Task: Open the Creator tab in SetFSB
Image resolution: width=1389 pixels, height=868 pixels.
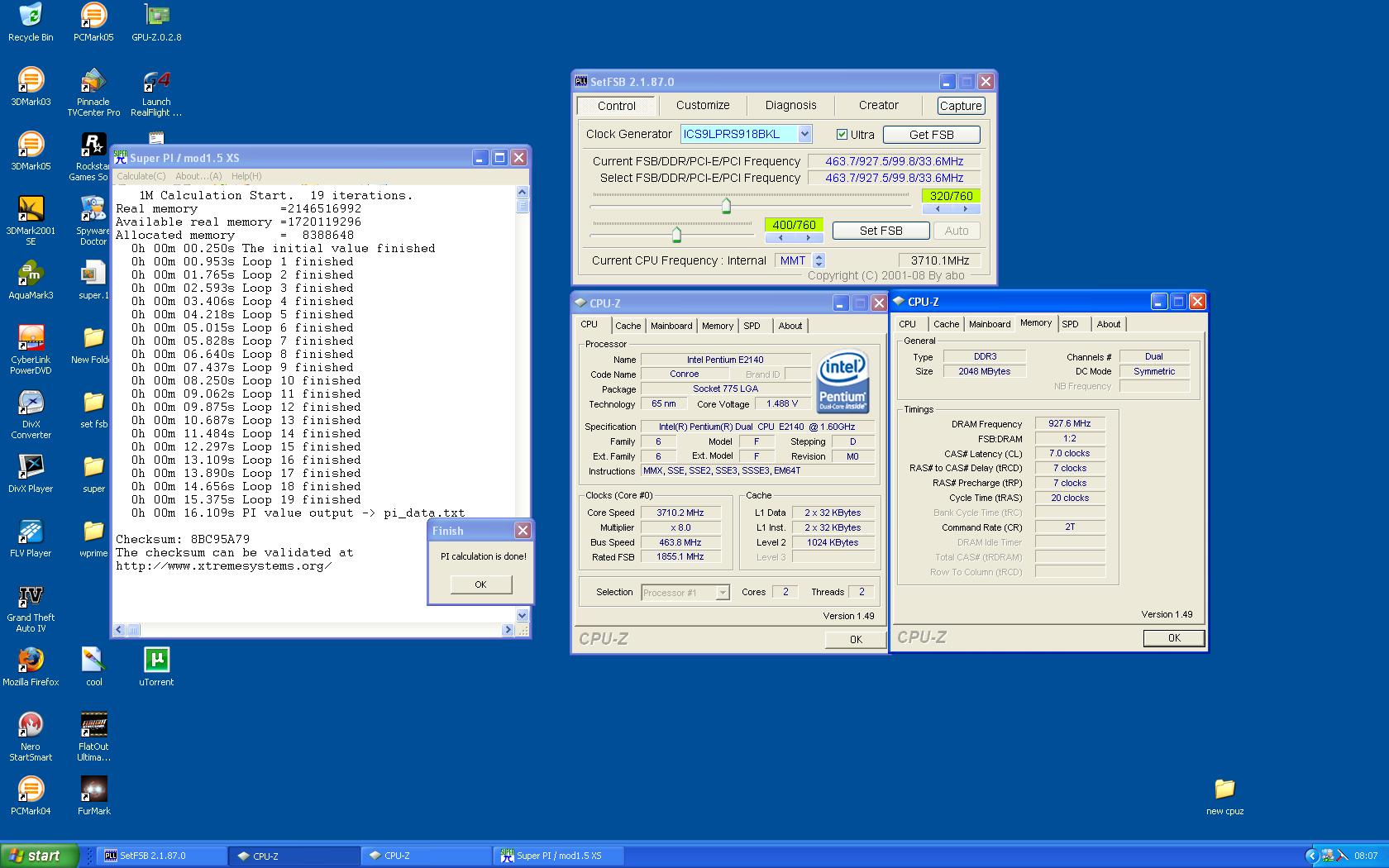Action: click(878, 105)
